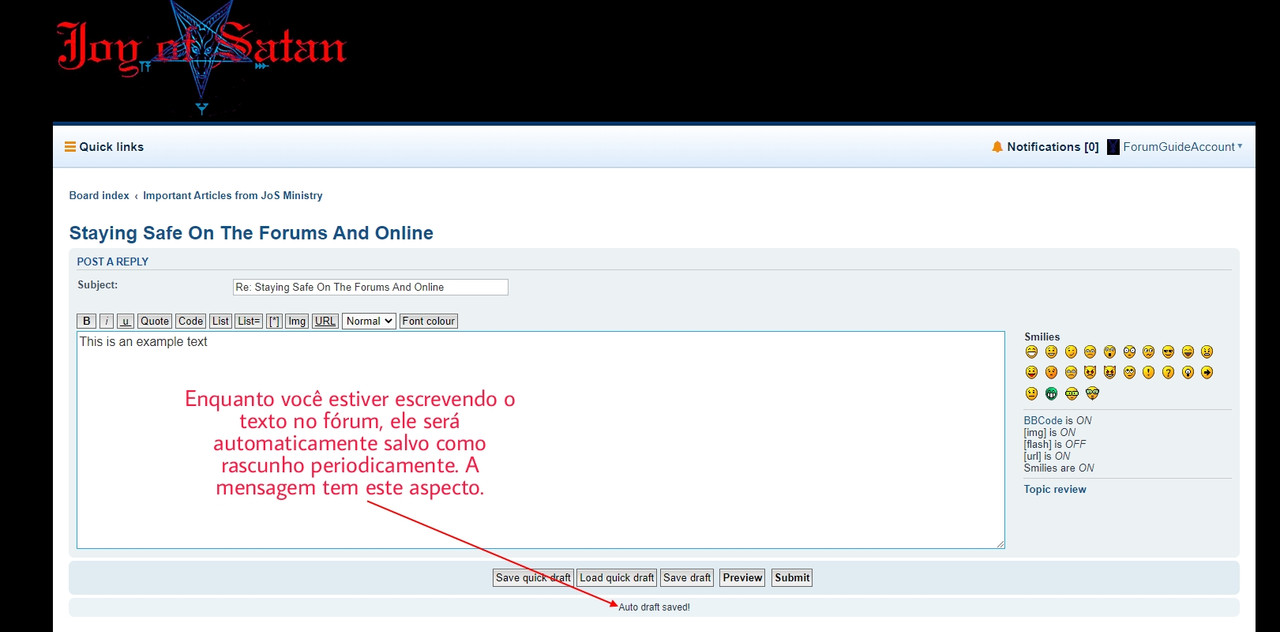Insert a Code BBCode tag
The image size is (1280, 632).
click(191, 321)
